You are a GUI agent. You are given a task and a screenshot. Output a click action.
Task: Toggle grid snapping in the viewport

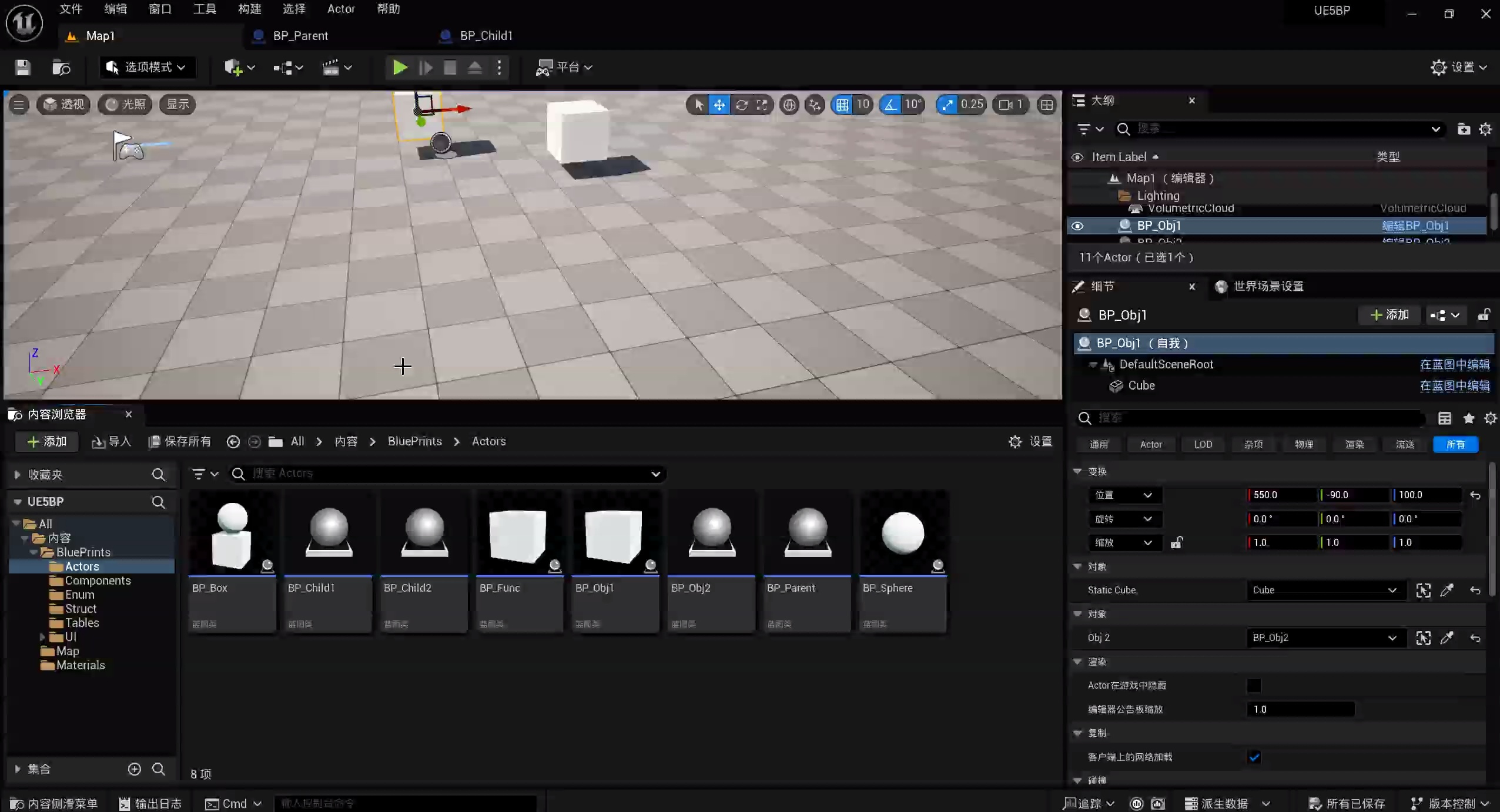pos(842,105)
